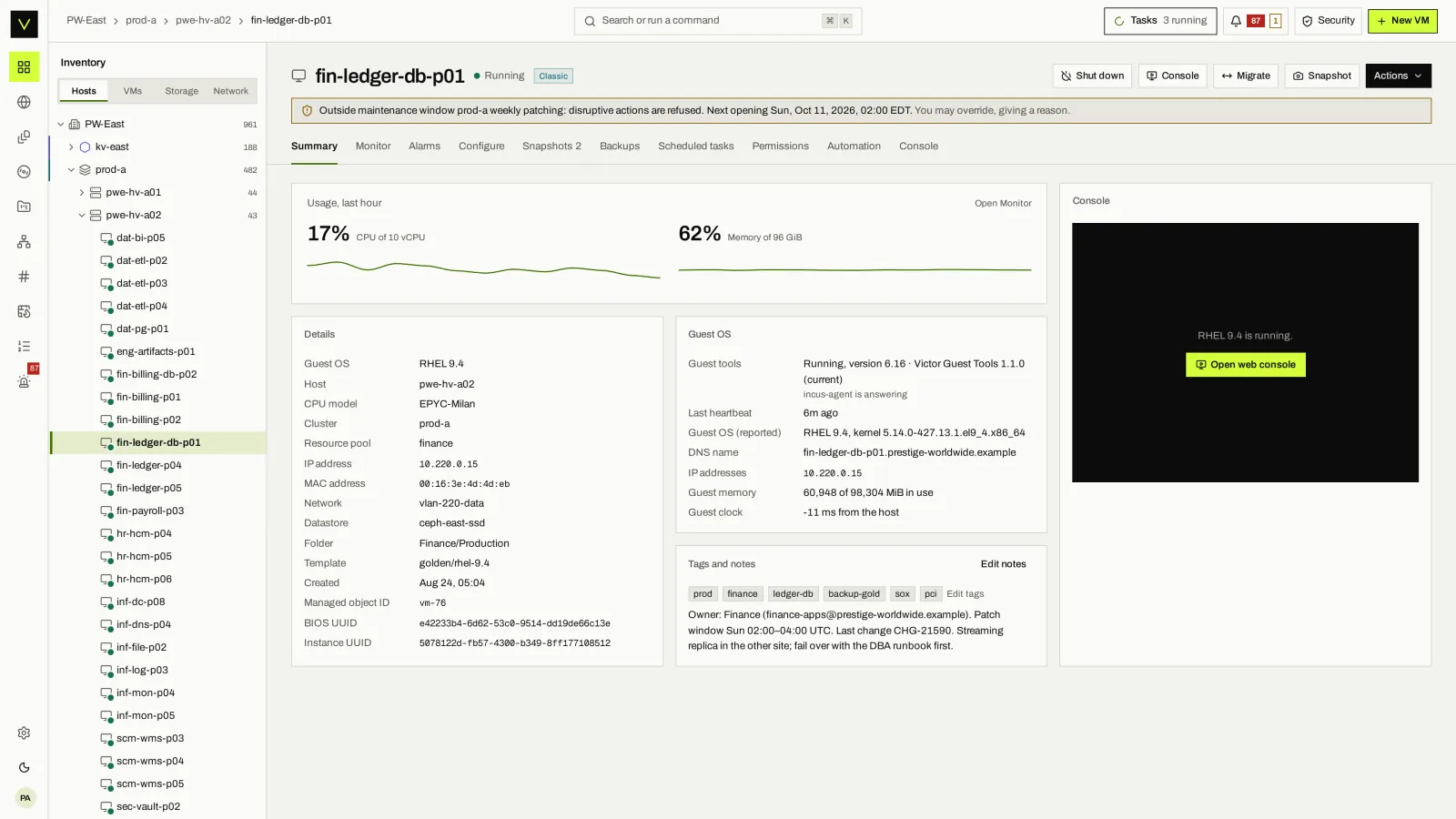The height and width of the screenshot is (819, 1456).
Task: Go to the Scheduled tasks tab
Action: (x=695, y=147)
